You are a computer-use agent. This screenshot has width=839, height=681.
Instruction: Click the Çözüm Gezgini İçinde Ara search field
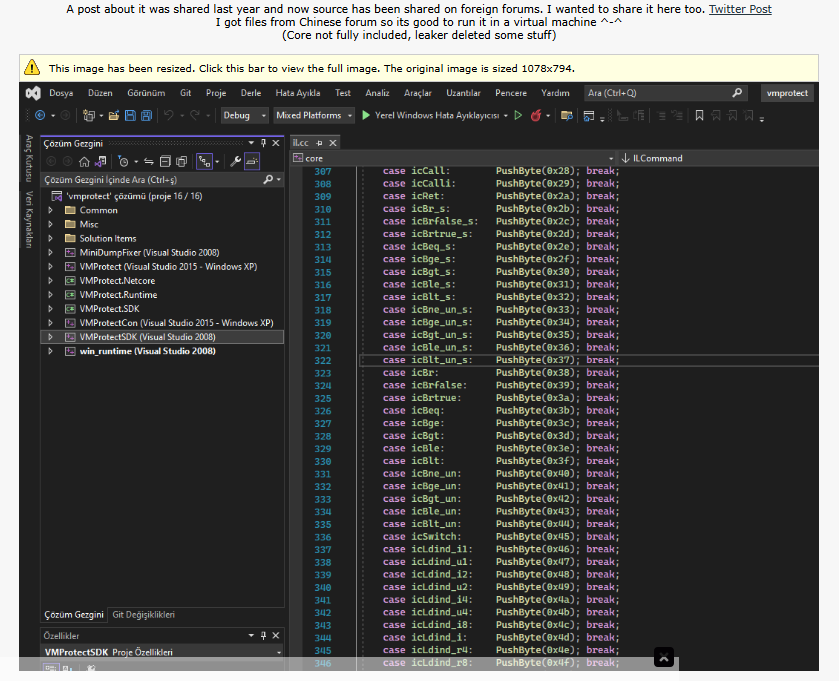click(162, 180)
